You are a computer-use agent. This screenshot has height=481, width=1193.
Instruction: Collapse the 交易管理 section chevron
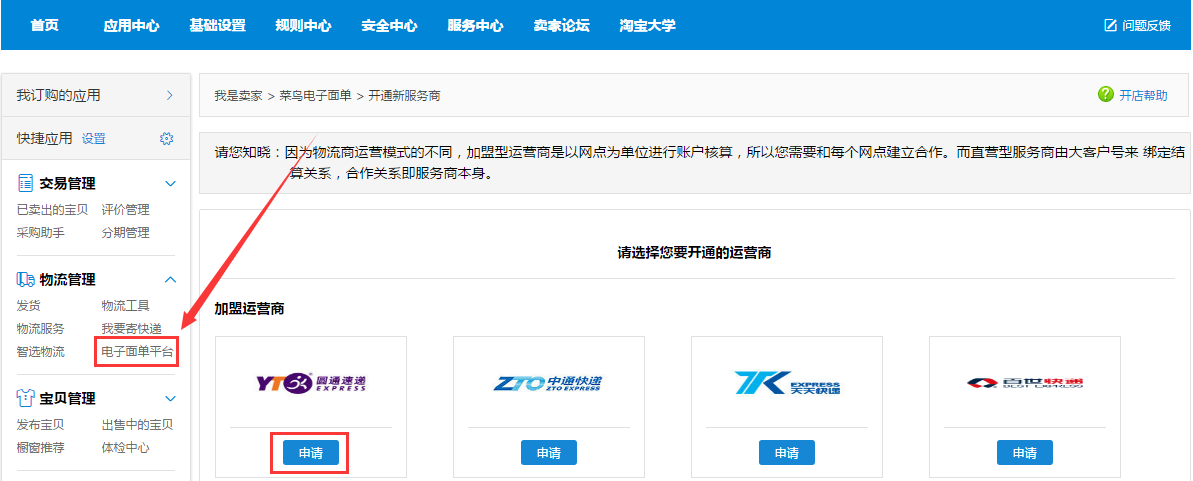point(170,183)
